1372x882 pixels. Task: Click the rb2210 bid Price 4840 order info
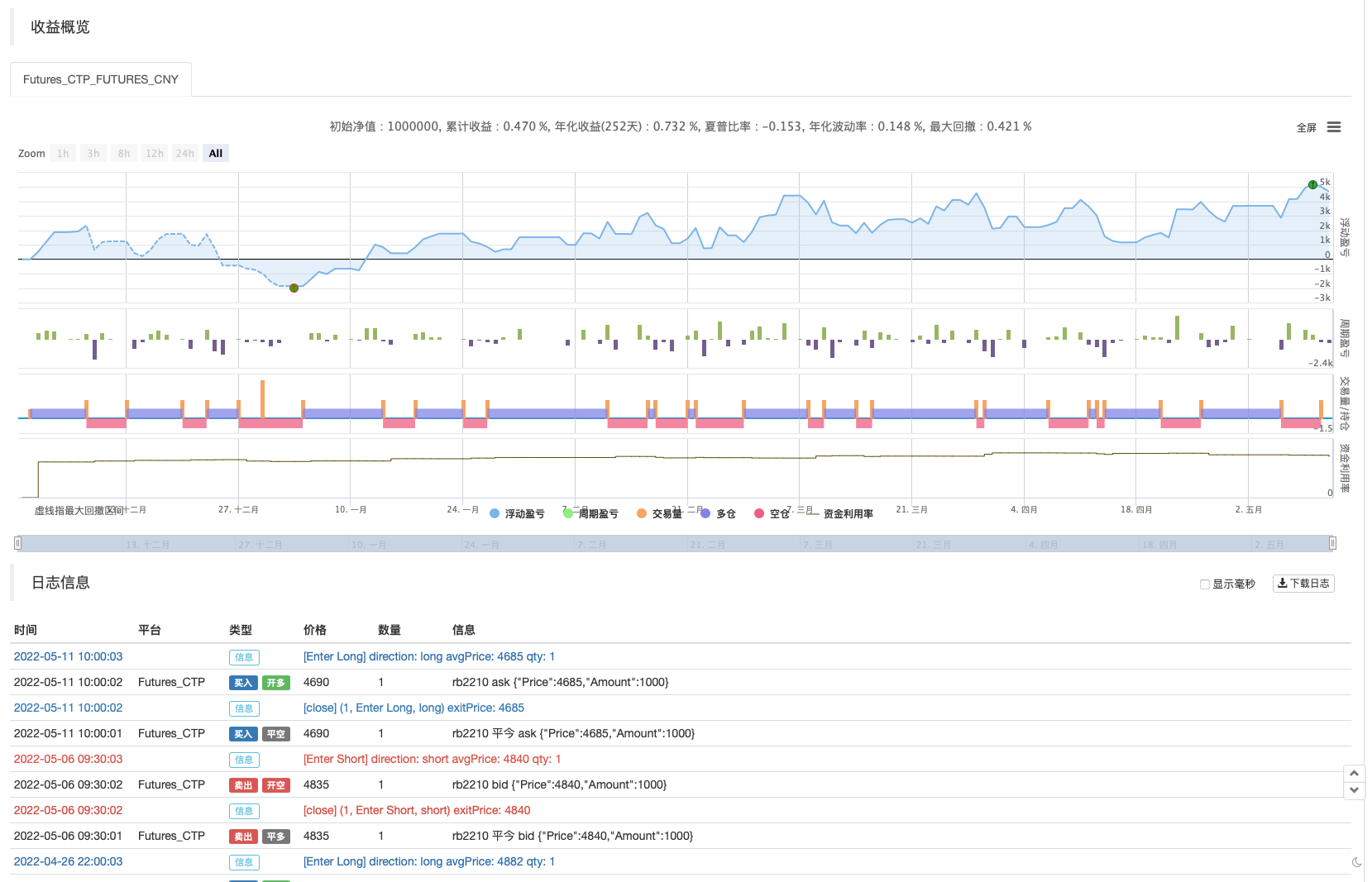click(560, 784)
